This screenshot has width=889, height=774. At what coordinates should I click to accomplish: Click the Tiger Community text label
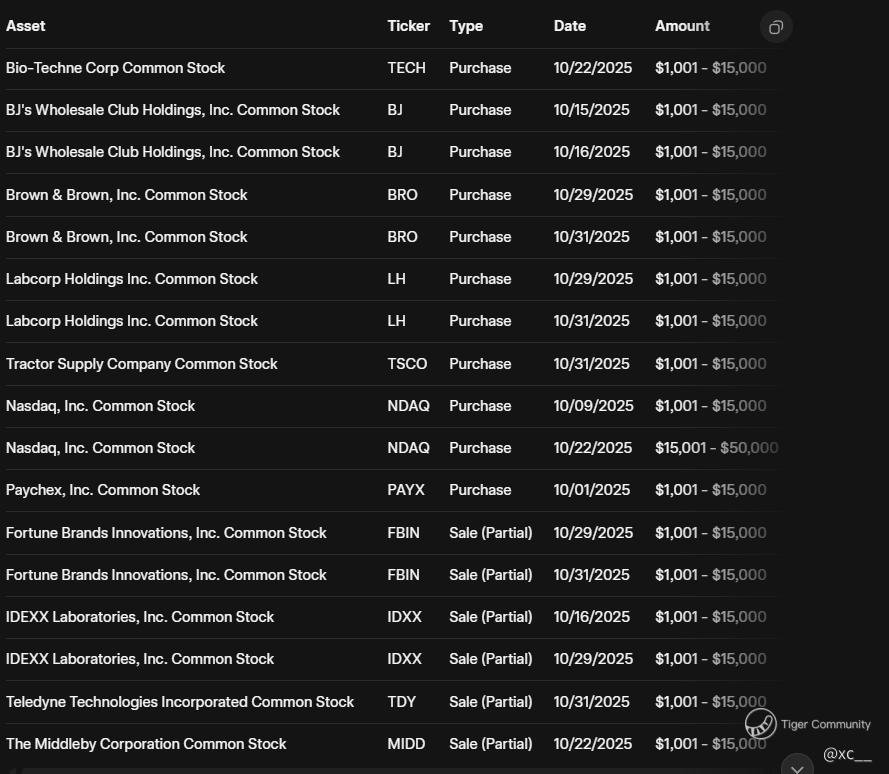[825, 724]
